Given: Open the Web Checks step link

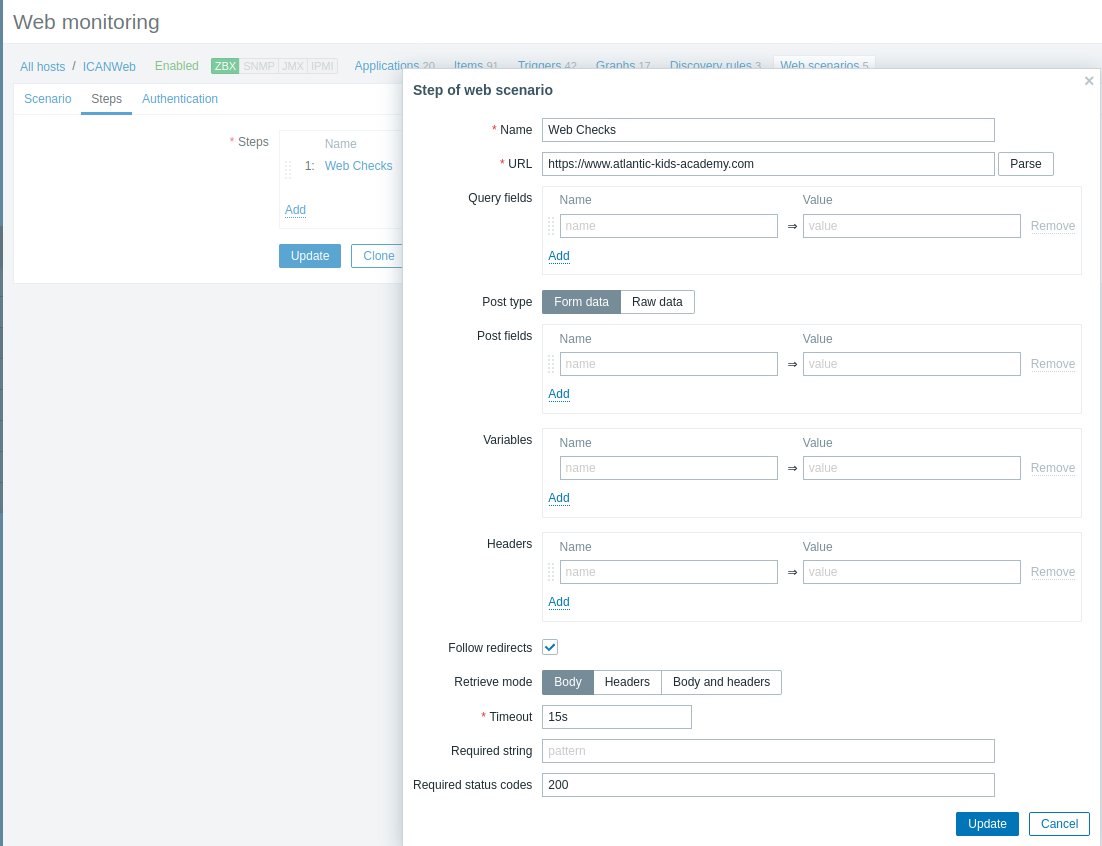Looking at the screenshot, I should pyautogui.click(x=358, y=166).
